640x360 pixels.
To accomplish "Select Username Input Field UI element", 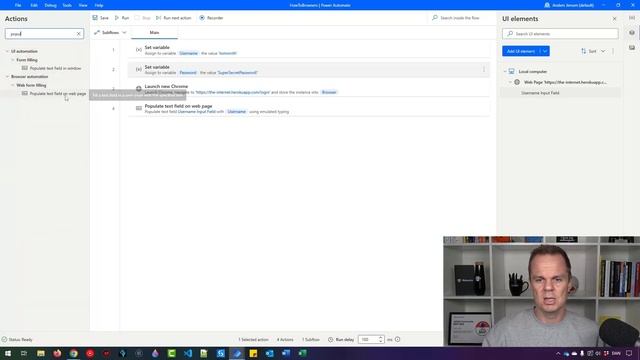I will [540, 93].
